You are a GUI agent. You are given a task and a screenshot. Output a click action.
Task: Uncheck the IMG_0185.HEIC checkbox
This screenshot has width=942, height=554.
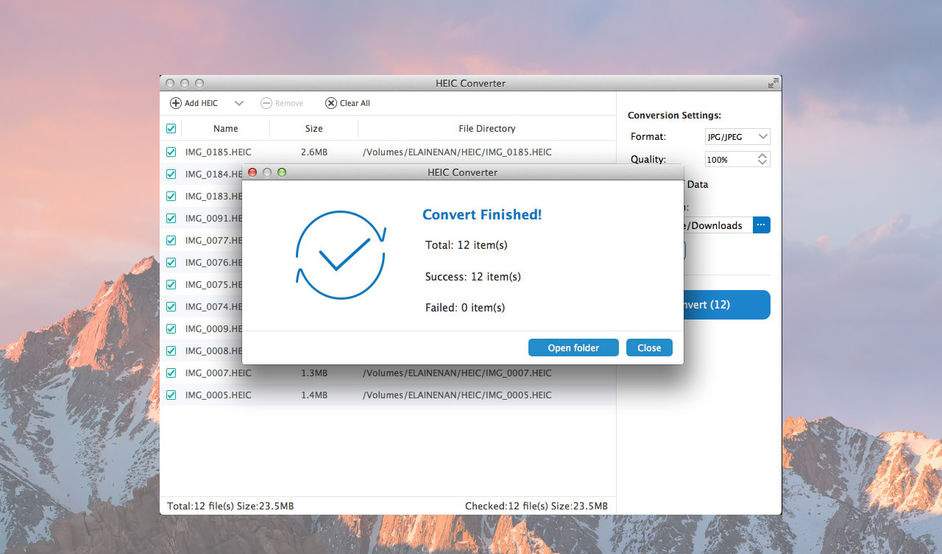[171, 152]
